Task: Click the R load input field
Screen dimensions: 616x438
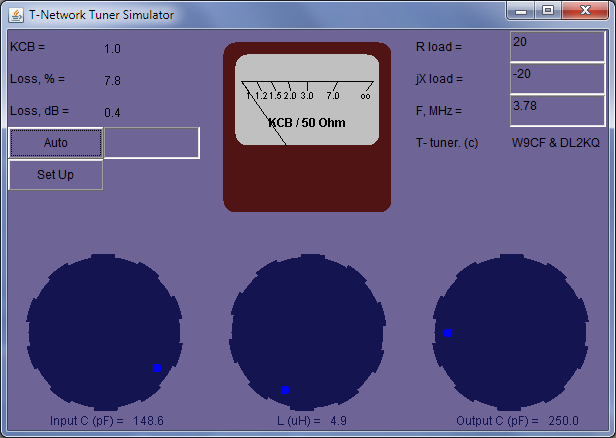Action: (x=557, y=47)
